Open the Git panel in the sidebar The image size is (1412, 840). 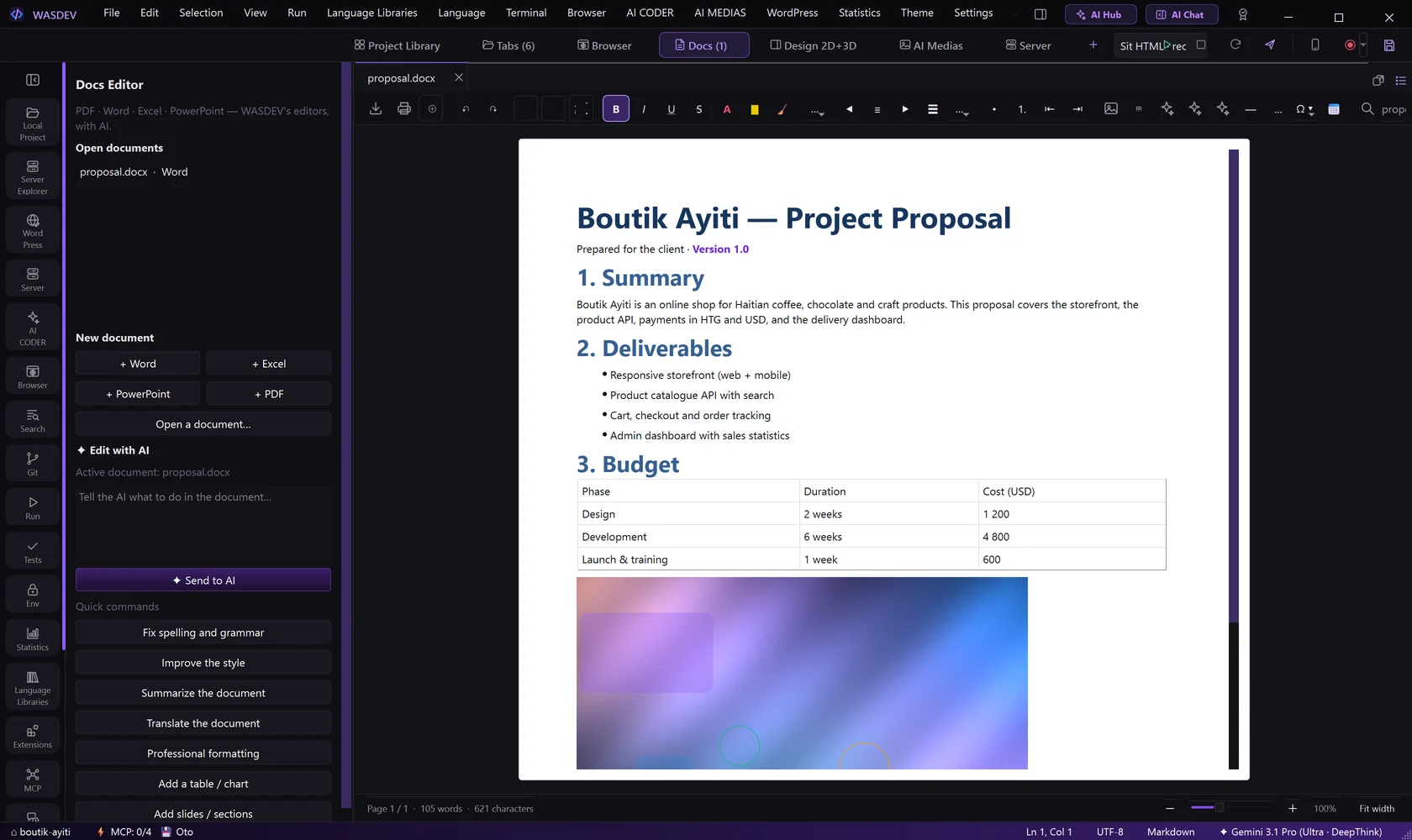[x=33, y=464]
